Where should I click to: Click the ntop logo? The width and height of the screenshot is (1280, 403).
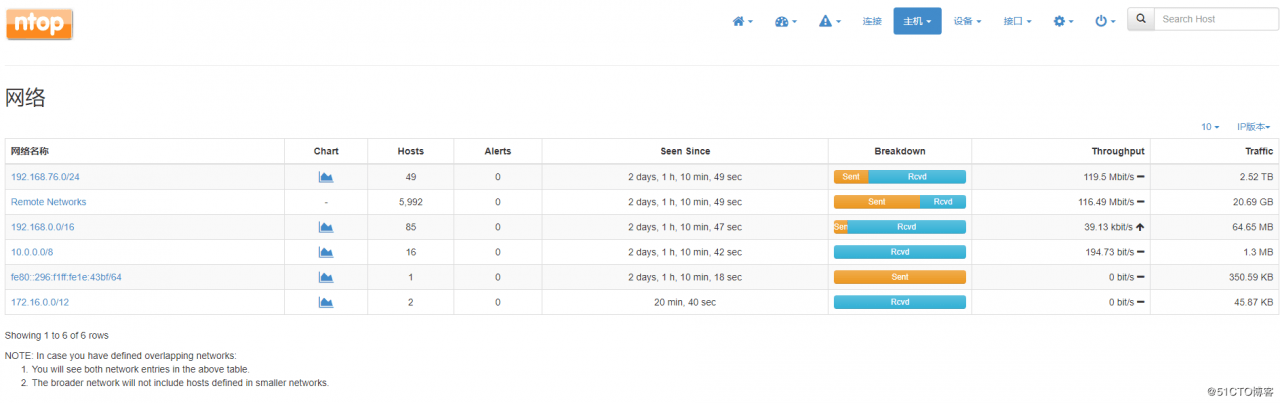click(39, 24)
